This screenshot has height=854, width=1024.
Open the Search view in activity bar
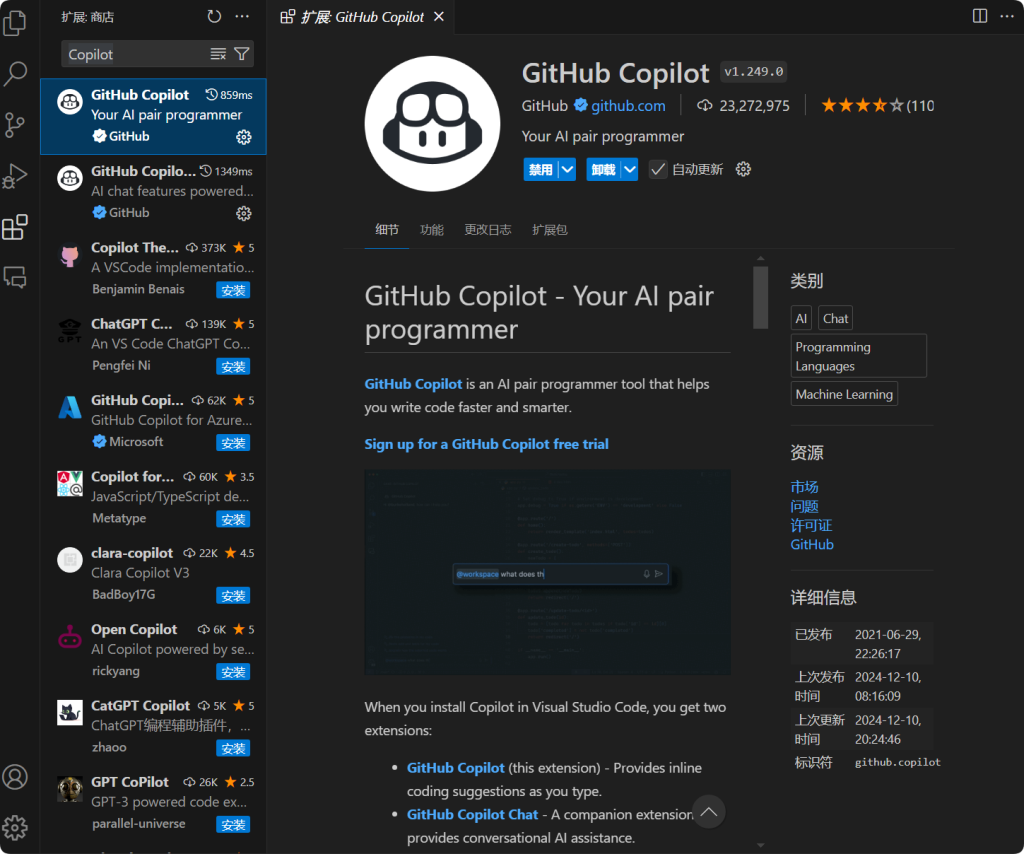coord(15,74)
